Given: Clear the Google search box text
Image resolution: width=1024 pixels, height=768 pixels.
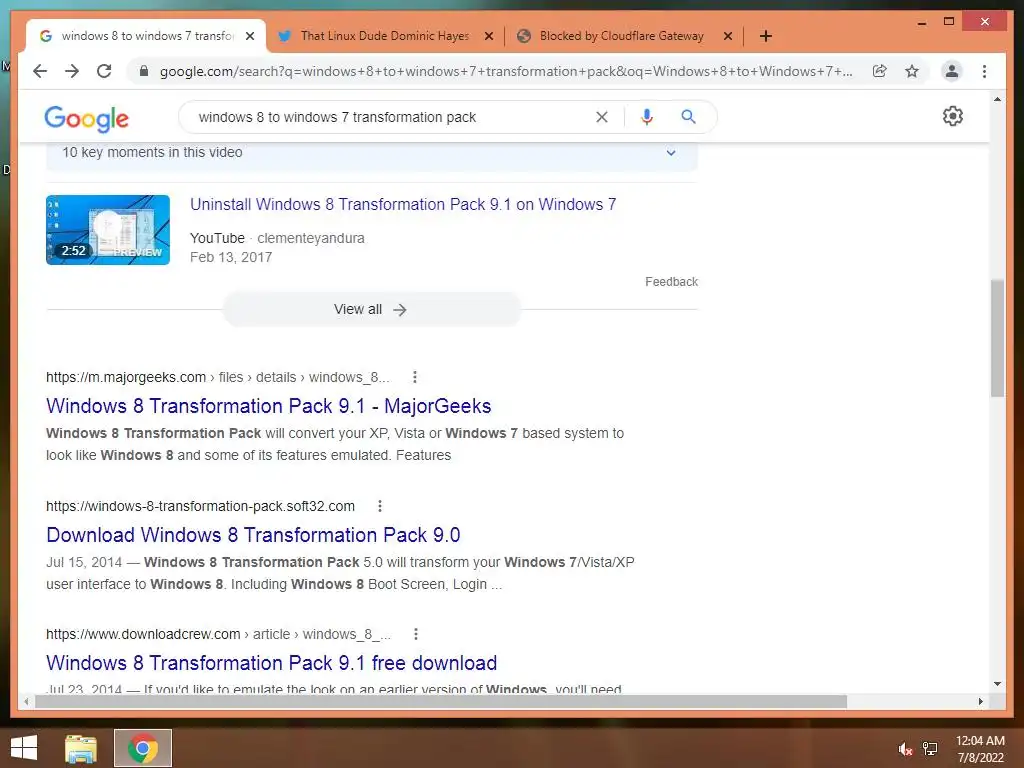Looking at the screenshot, I should click(x=601, y=117).
